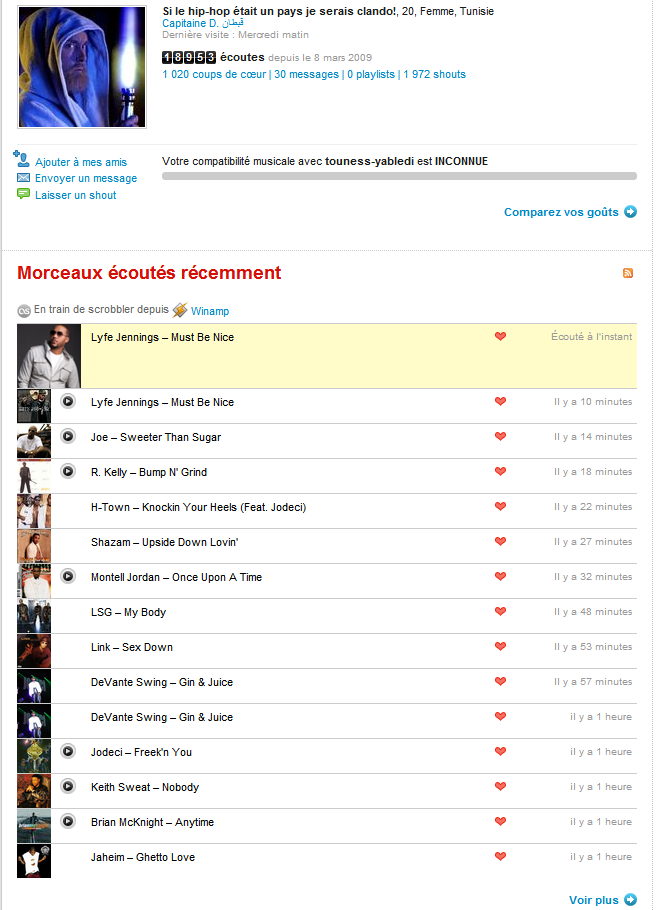Click the arrow icon beside Voir plus
This screenshot has width=657, height=910.
click(x=630, y=900)
